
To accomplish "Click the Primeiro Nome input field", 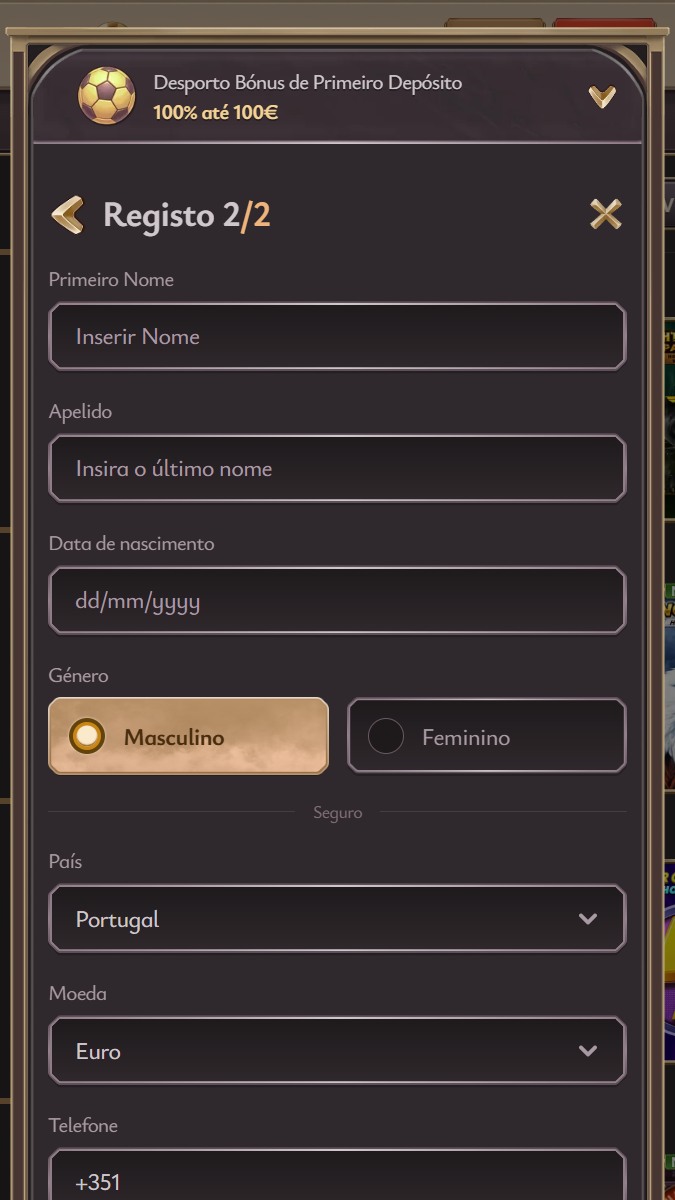I will point(337,337).
